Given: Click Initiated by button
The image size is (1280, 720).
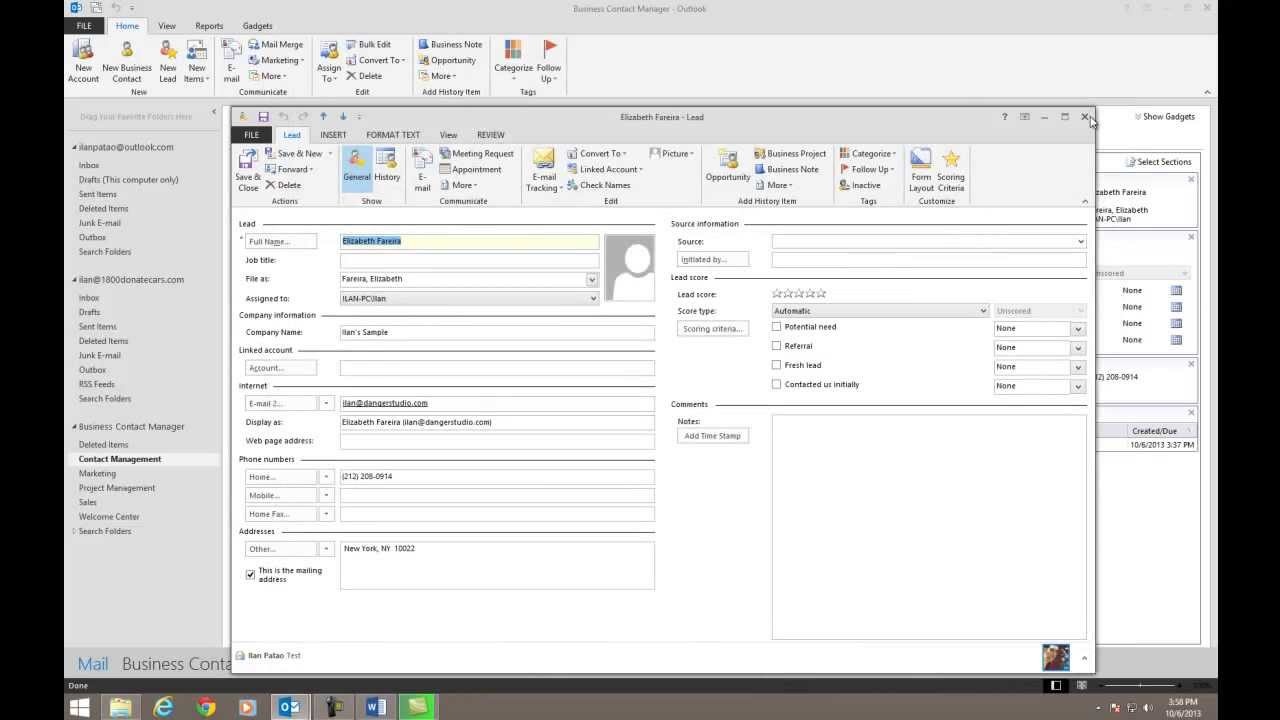Looking at the screenshot, I should (712, 259).
